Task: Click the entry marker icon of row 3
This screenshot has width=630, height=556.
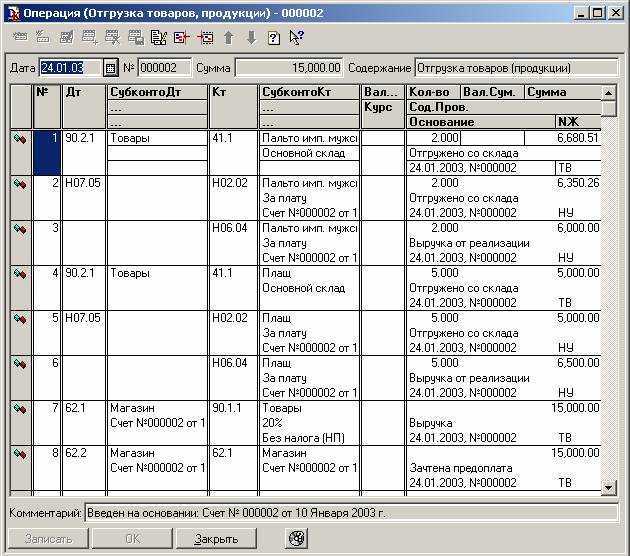Action: (20, 229)
